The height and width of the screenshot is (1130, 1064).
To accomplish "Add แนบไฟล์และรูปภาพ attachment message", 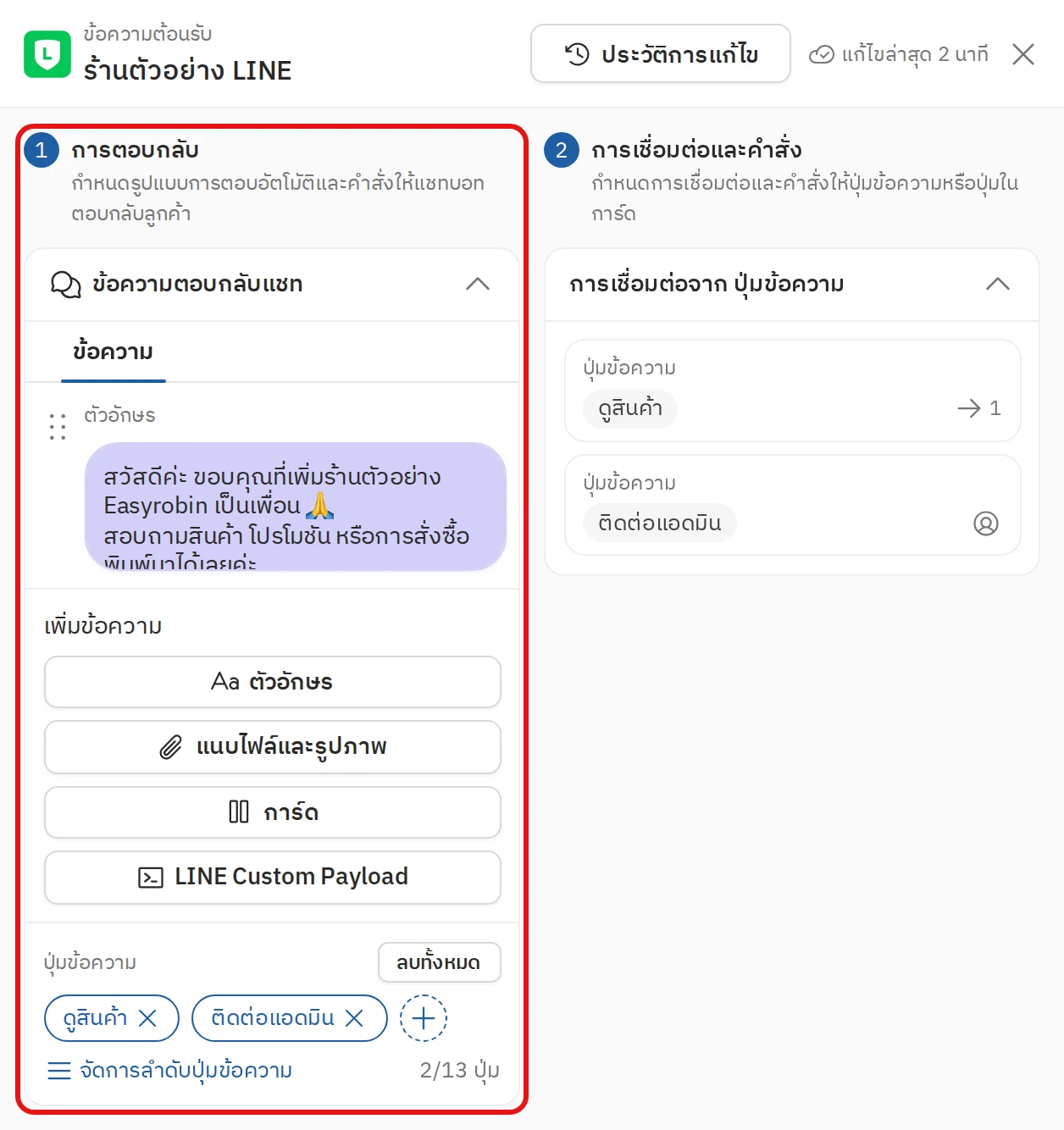I will click(273, 747).
